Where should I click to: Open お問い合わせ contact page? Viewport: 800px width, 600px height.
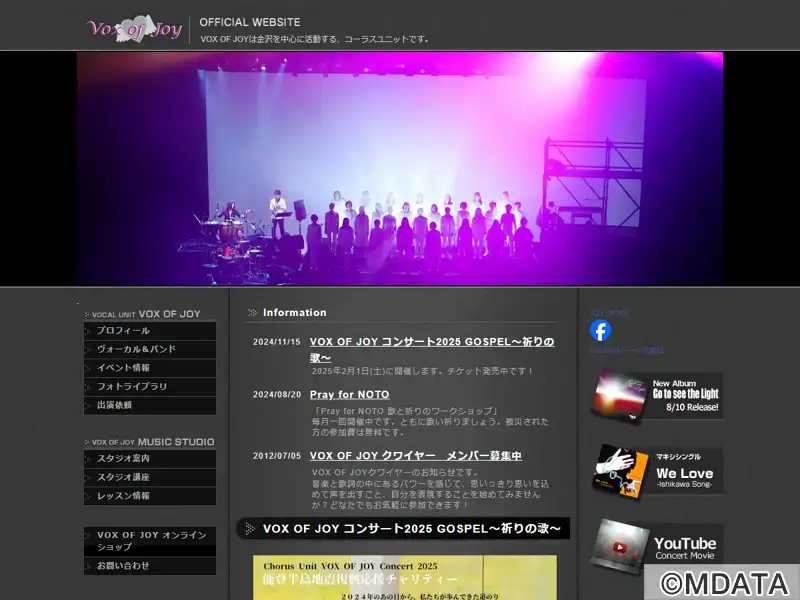tap(150, 566)
